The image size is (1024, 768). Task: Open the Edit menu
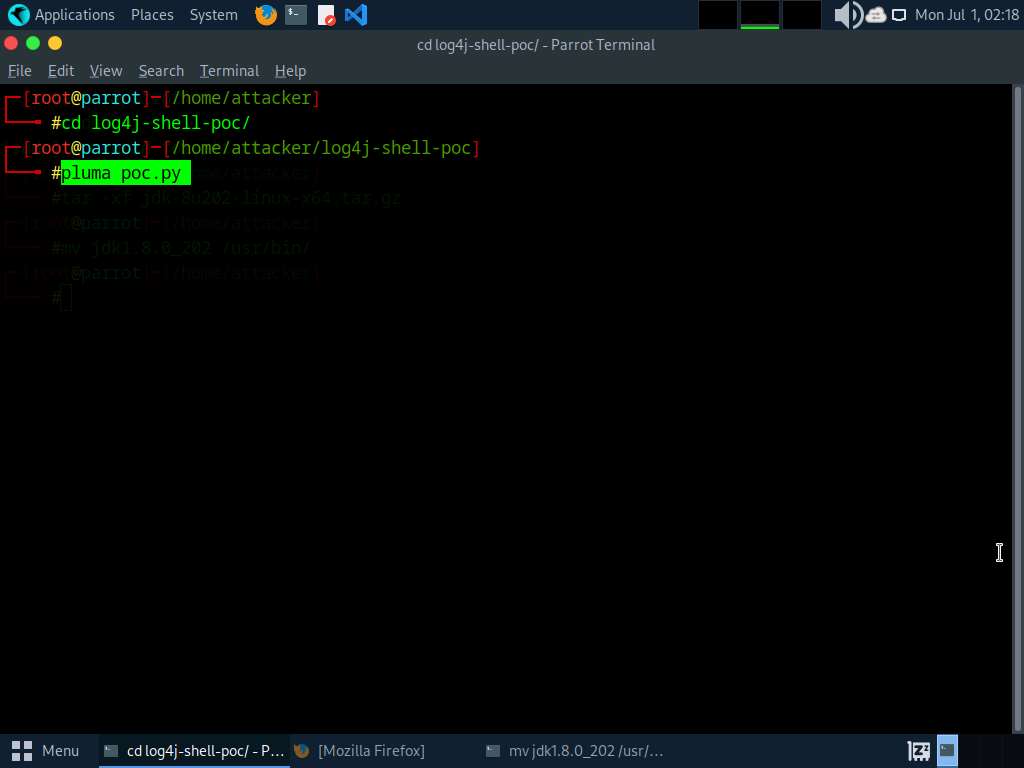click(61, 71)
